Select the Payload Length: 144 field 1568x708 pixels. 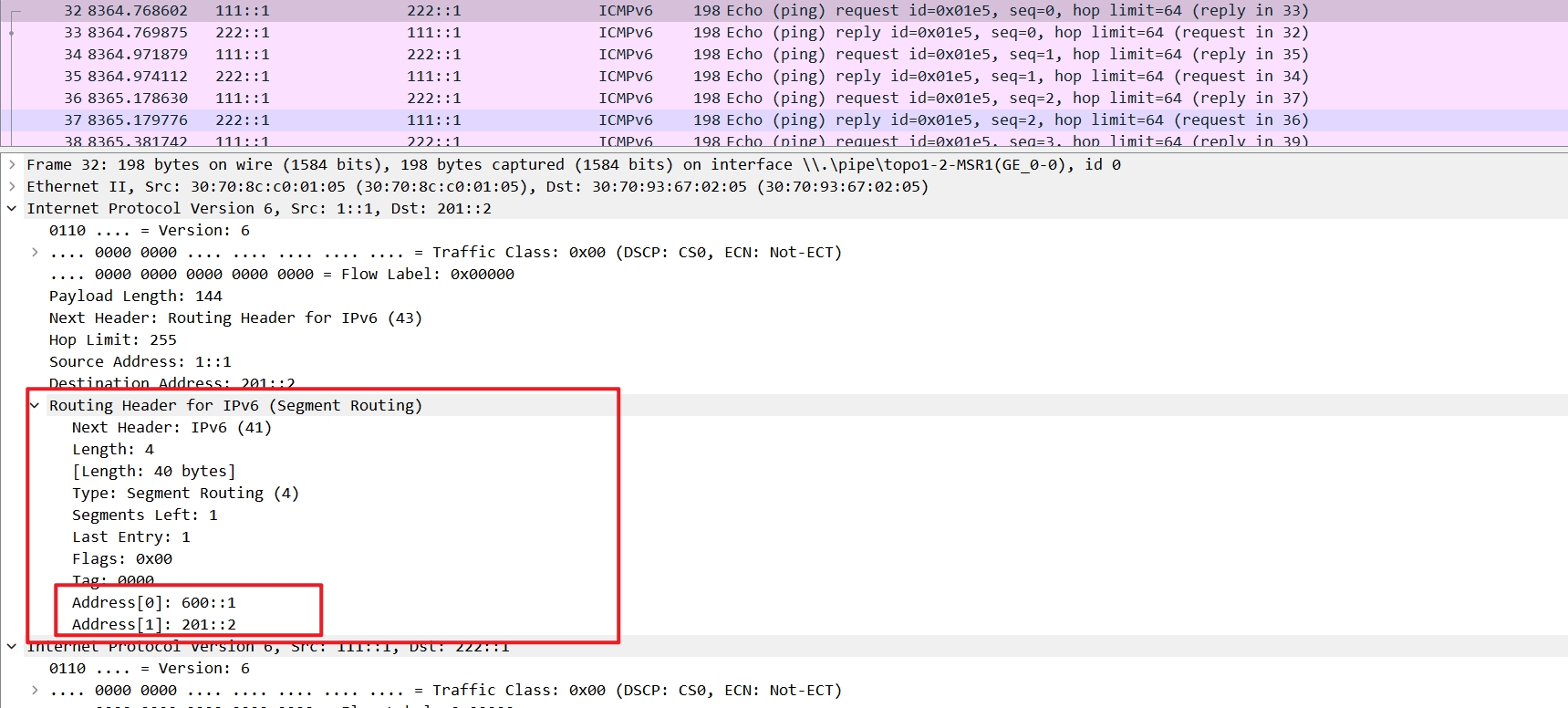[135, 296]
